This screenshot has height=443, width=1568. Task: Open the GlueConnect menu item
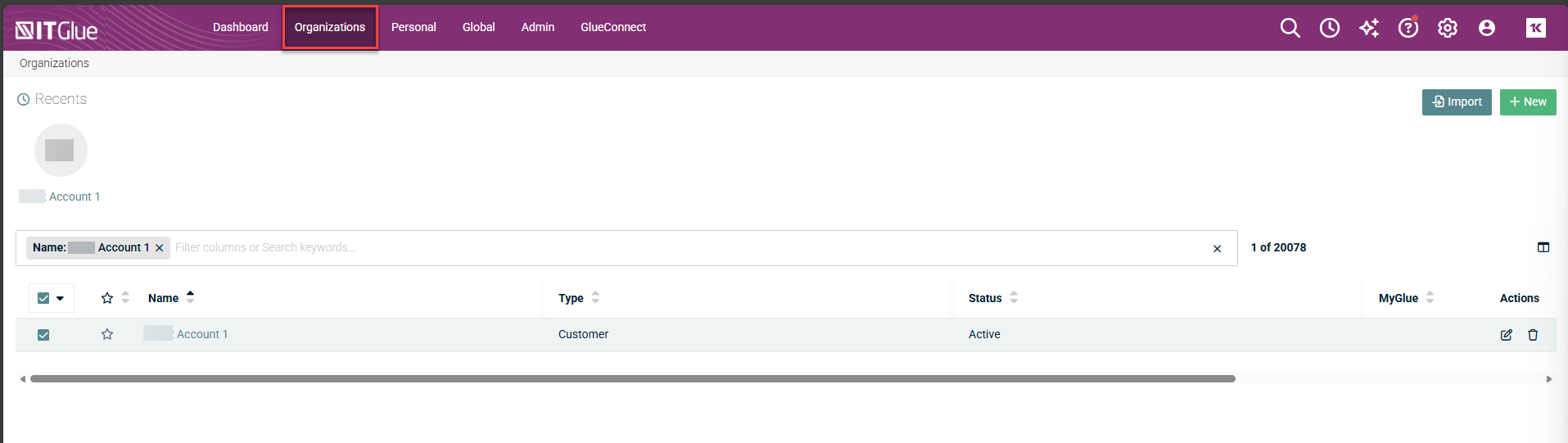coord(612,27)
